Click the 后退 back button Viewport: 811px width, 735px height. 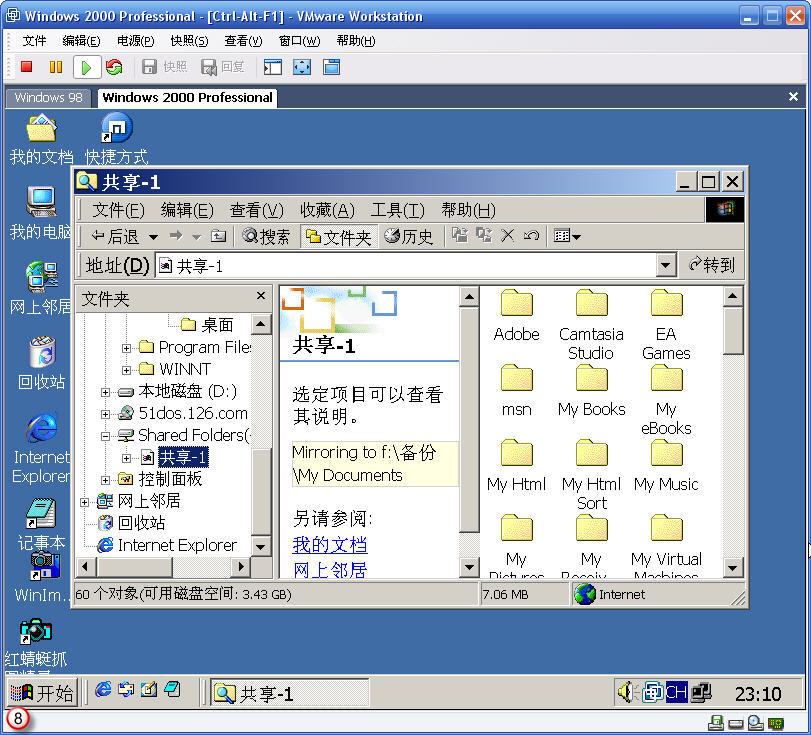116,237
